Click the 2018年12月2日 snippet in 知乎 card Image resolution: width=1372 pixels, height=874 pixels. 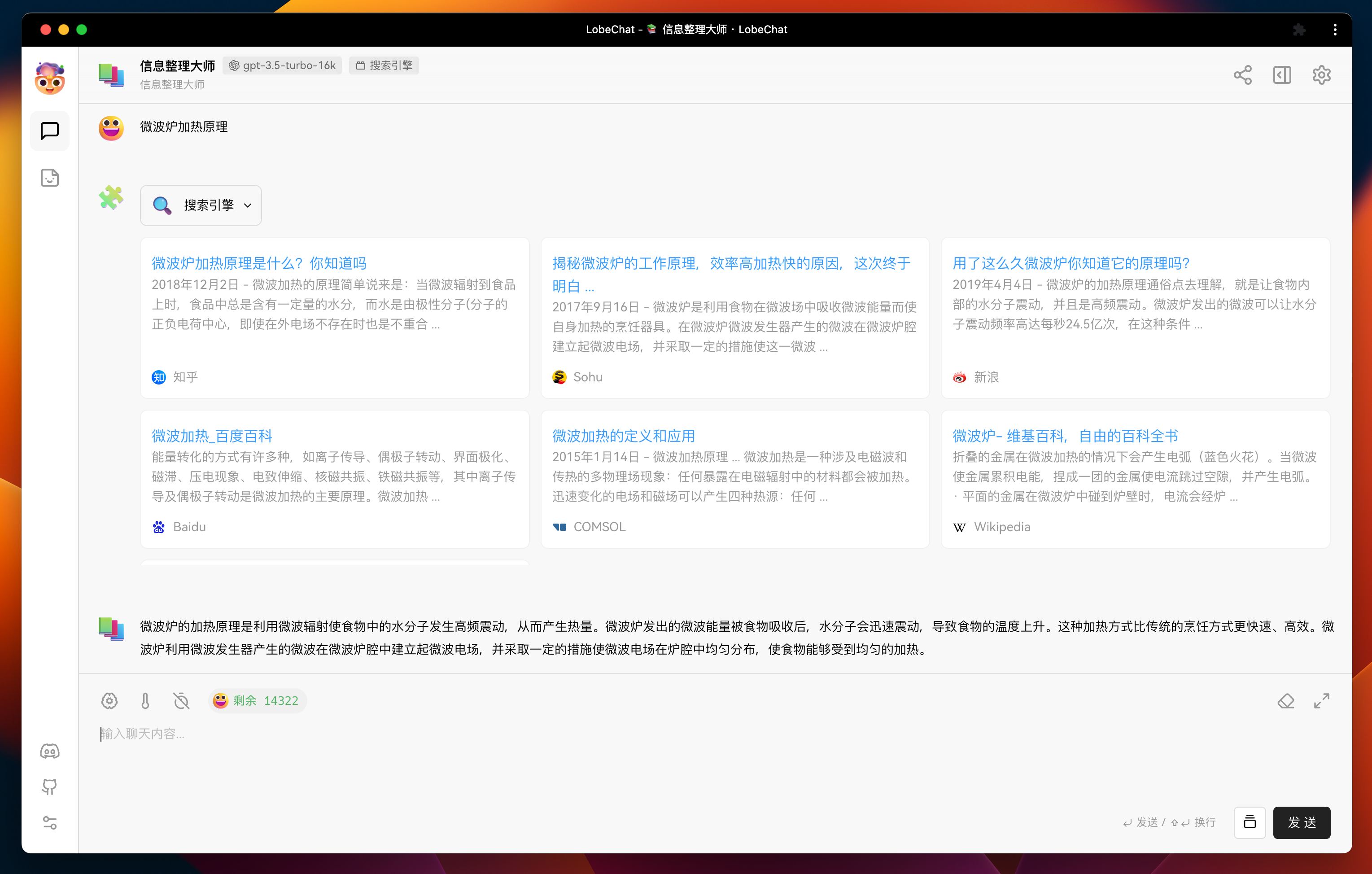coord(334,304)
